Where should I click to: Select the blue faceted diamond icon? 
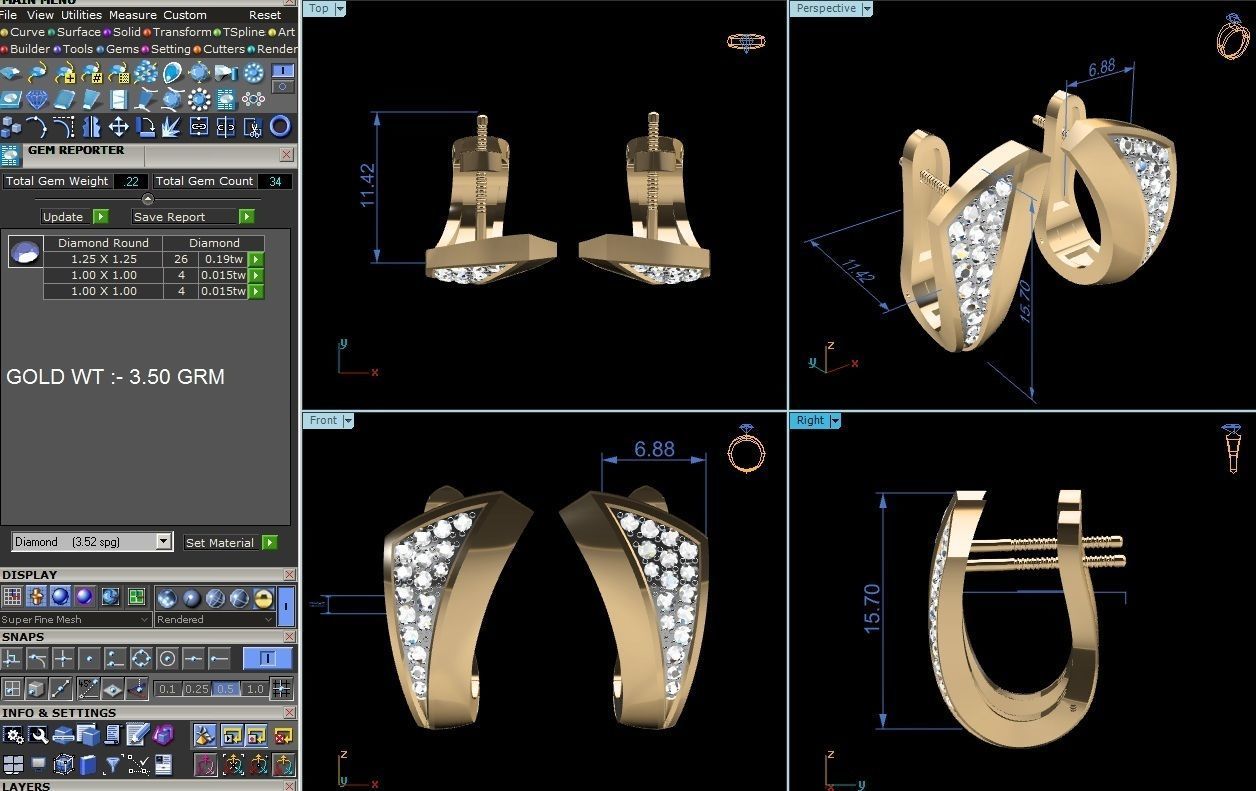36,99
